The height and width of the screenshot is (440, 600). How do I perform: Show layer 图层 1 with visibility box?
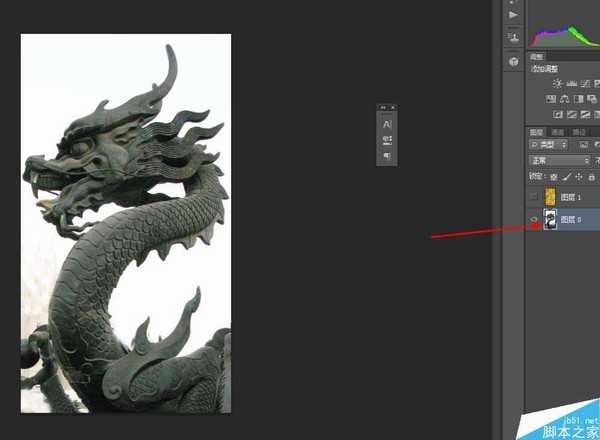(534, 197)
